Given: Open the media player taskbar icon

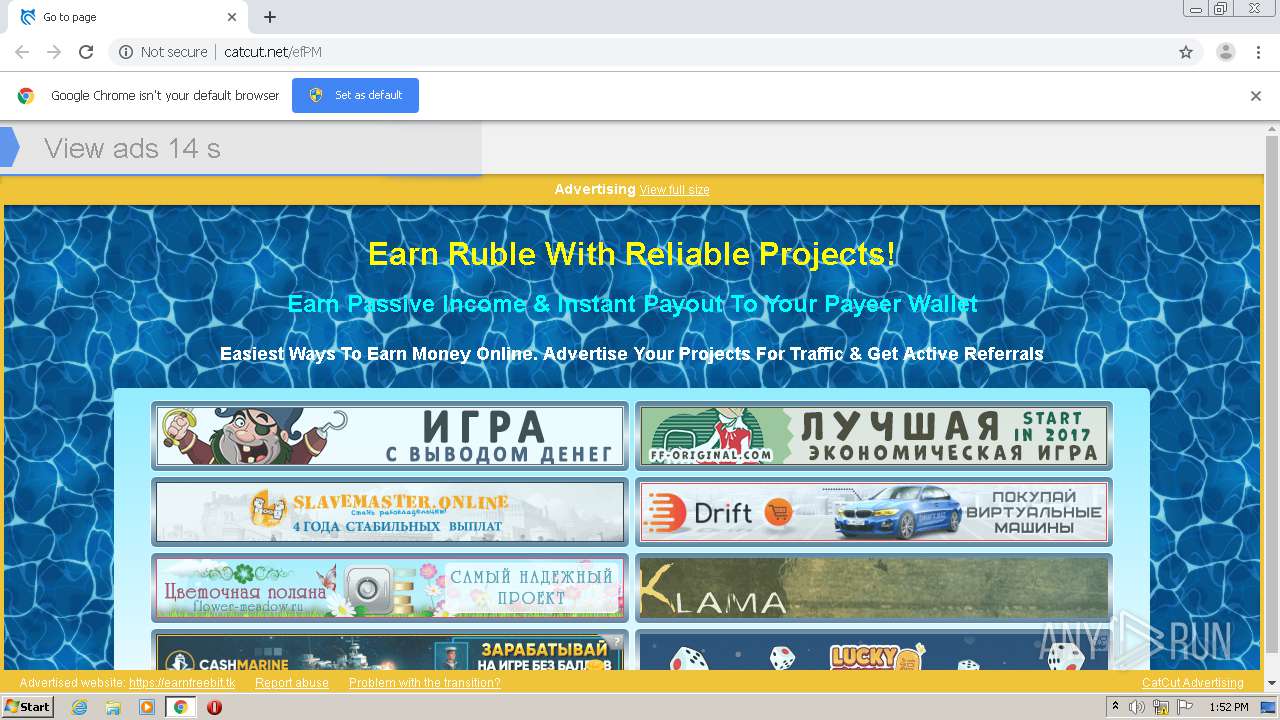Looking at the screenshot, I should pos(147,707).
